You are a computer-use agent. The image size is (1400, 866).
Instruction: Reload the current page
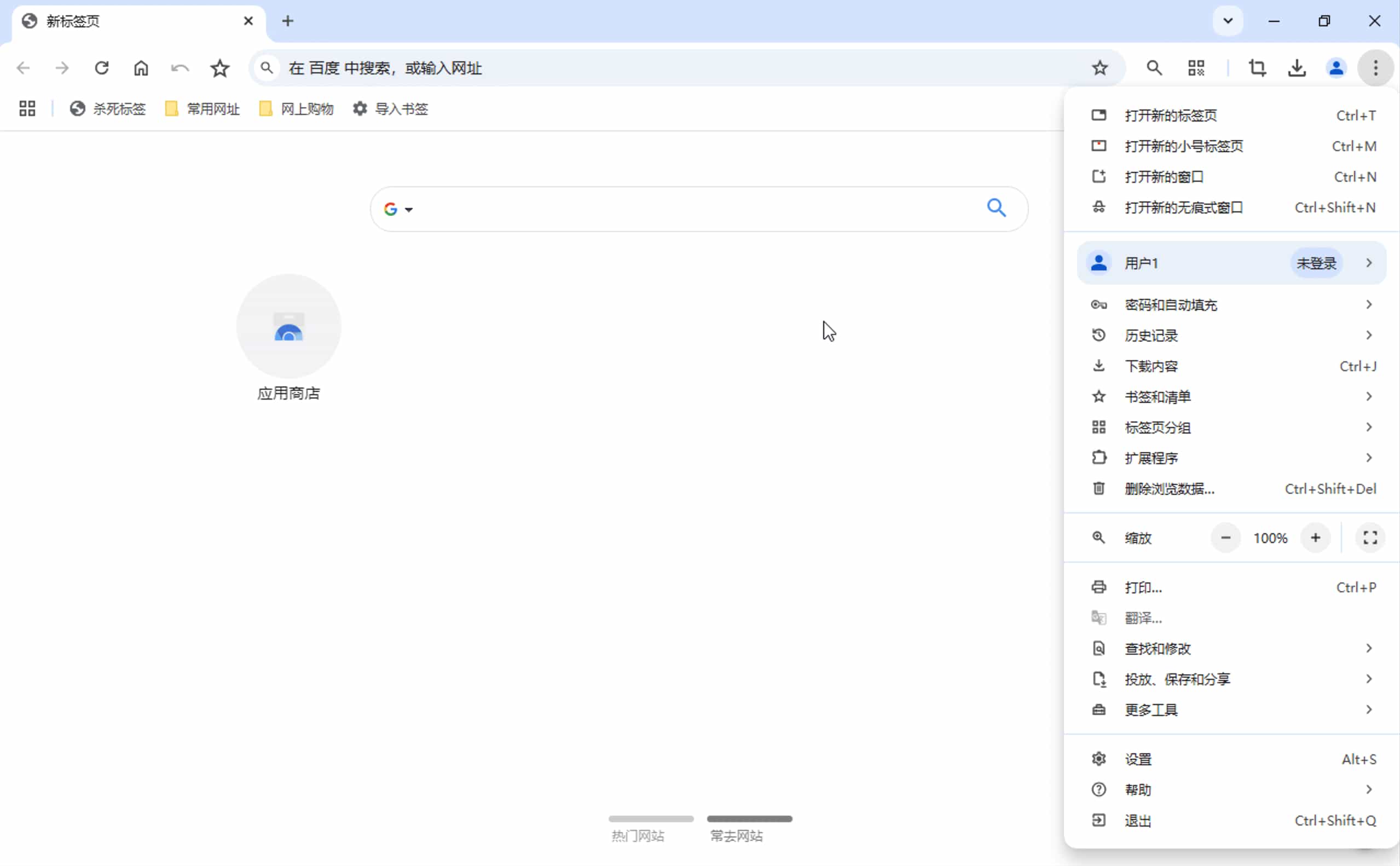102,67
